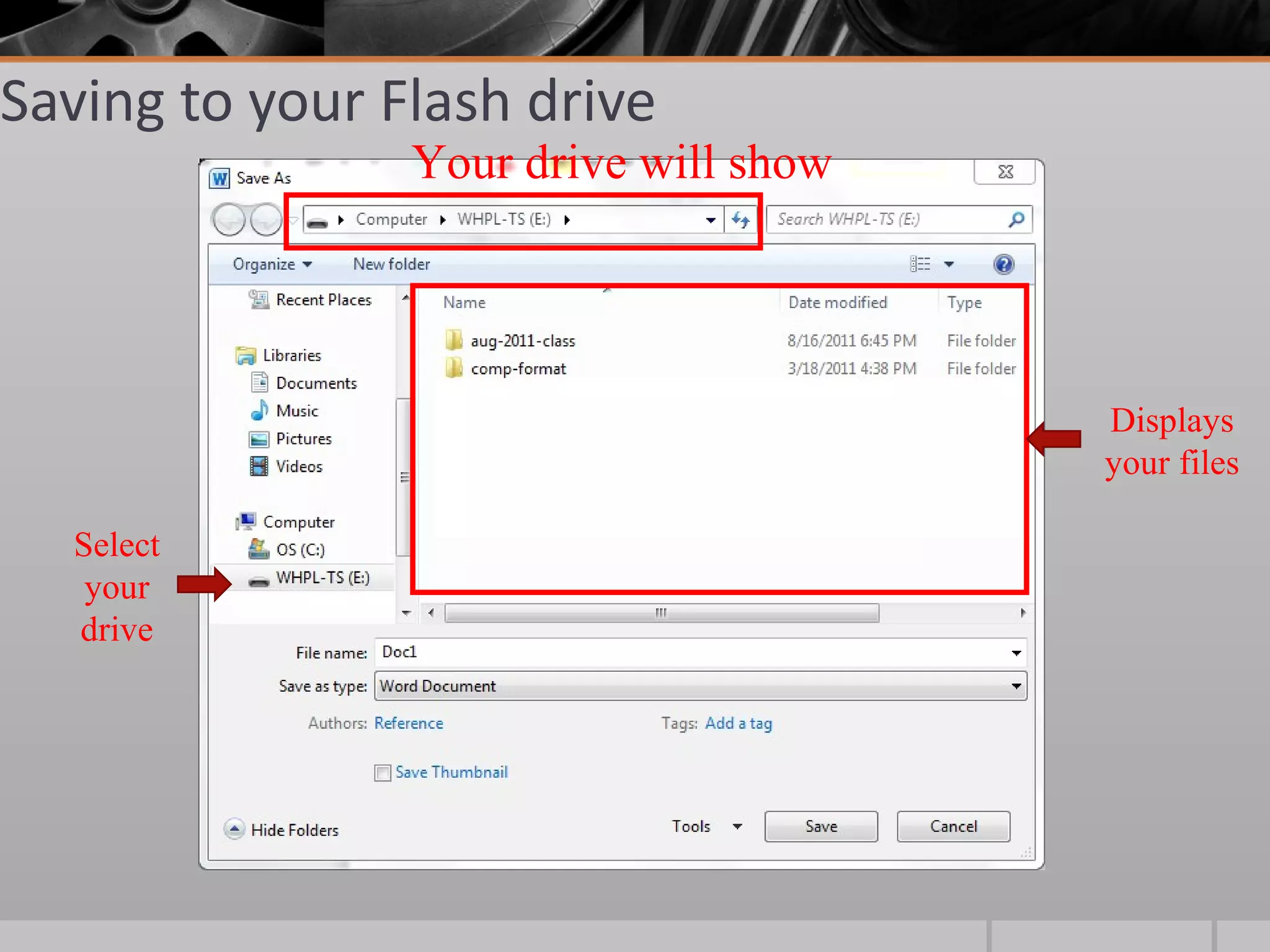Enable the Save Thumbnail checkbox
1270x952 pixels.
383,773
